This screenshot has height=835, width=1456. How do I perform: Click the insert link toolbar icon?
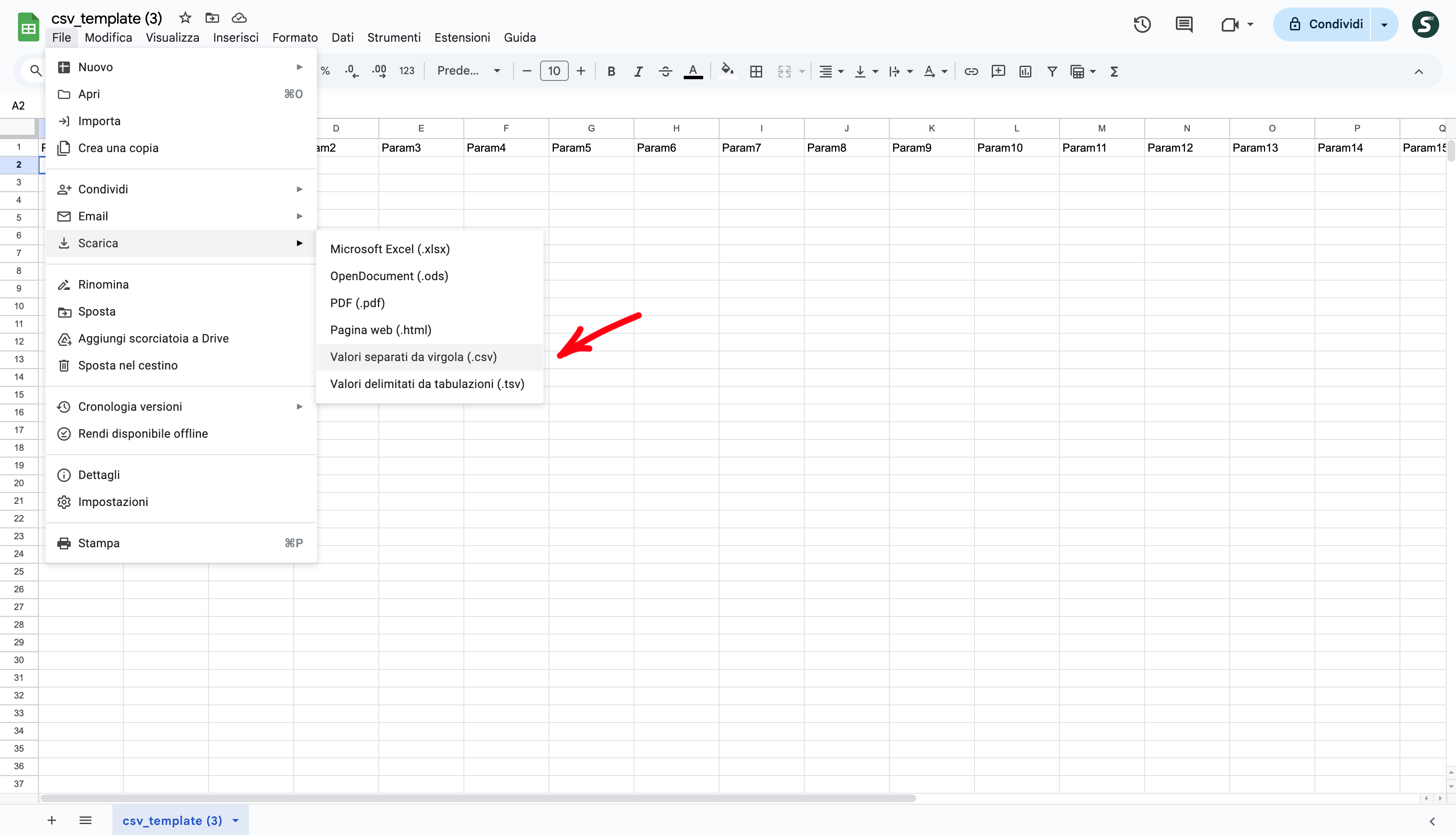click(x=971, y=71)
